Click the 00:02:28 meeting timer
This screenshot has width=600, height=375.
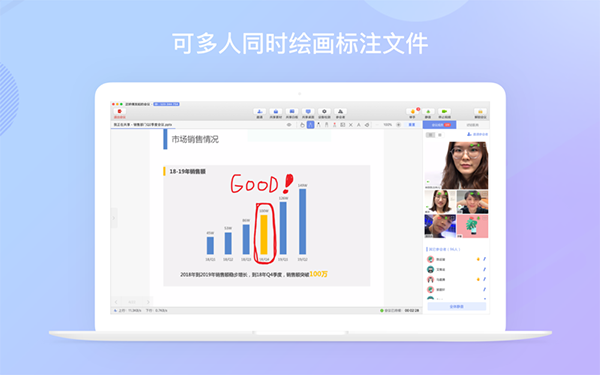tap(412, 310)
